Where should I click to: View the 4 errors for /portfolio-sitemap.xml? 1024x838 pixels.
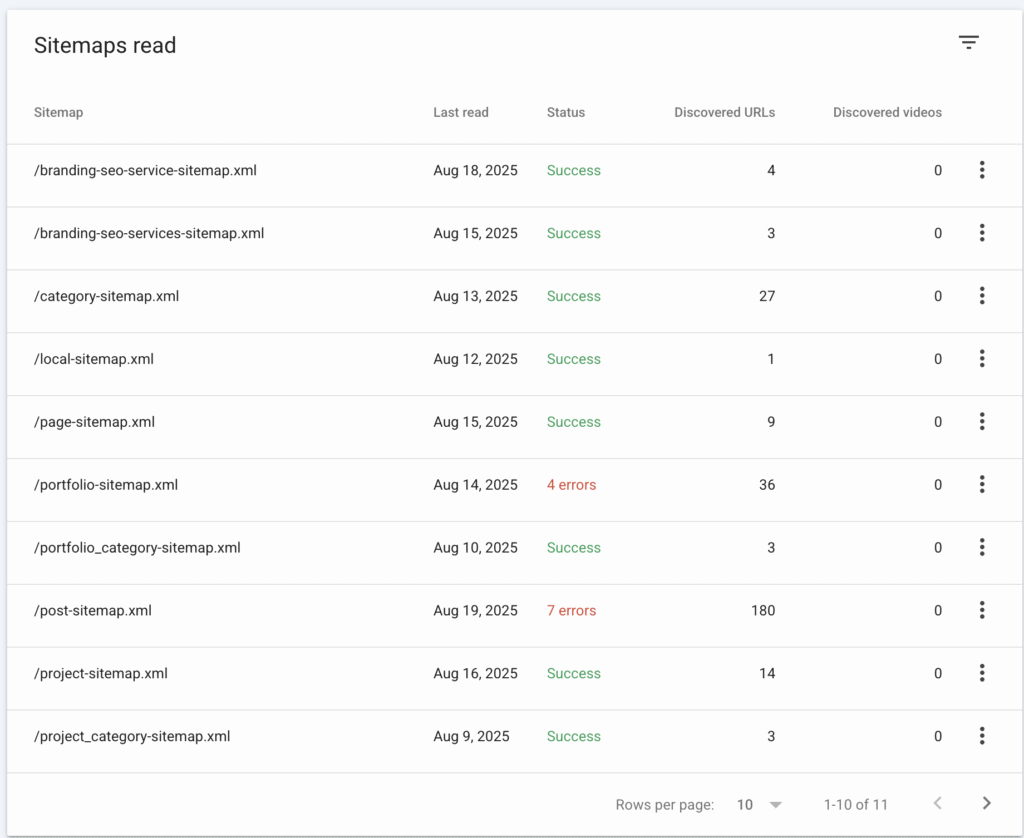(571, 485)
